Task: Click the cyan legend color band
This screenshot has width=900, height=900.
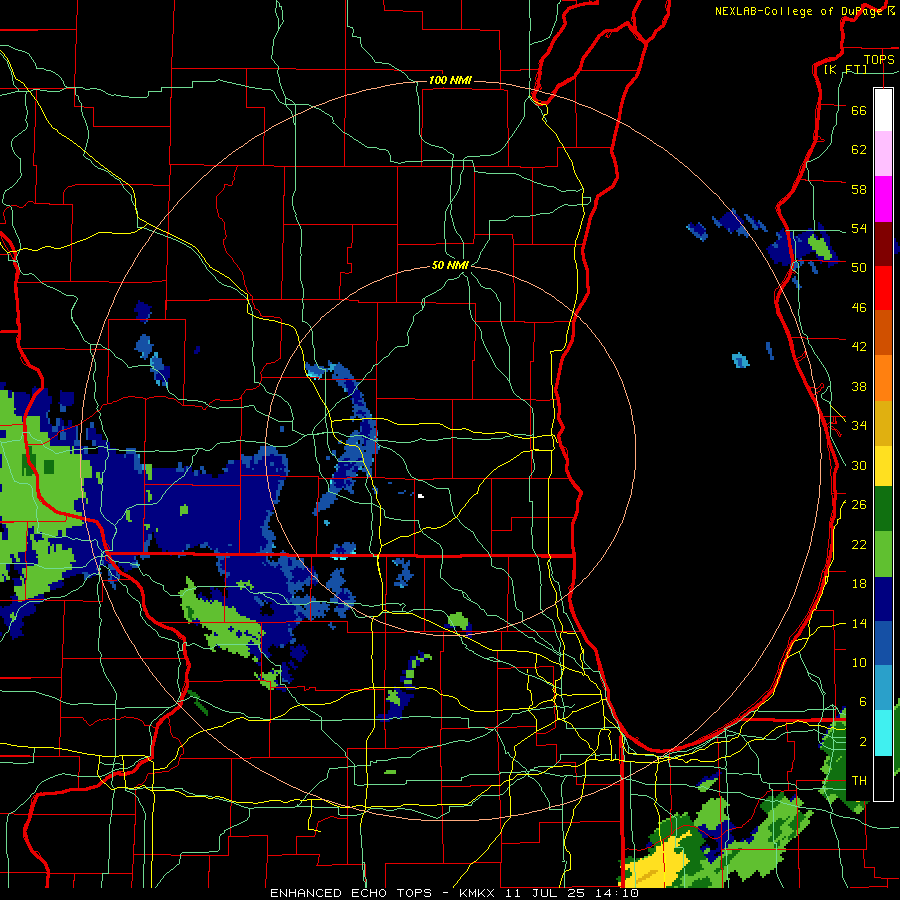Action: 883,733
